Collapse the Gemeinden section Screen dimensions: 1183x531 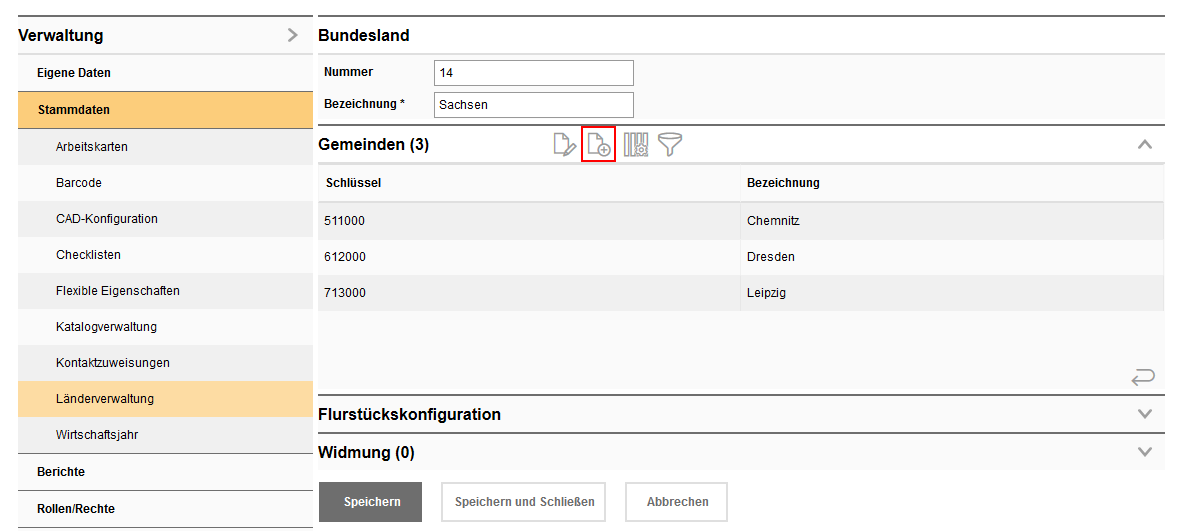1145,145
